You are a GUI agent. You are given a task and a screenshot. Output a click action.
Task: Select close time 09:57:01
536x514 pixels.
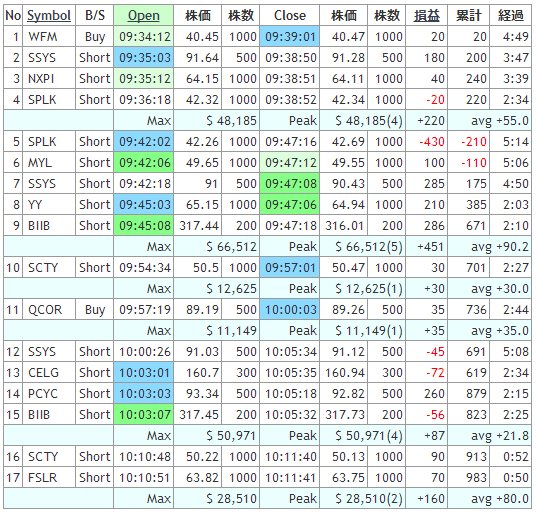pyautogui.click(x=290, y=268)
